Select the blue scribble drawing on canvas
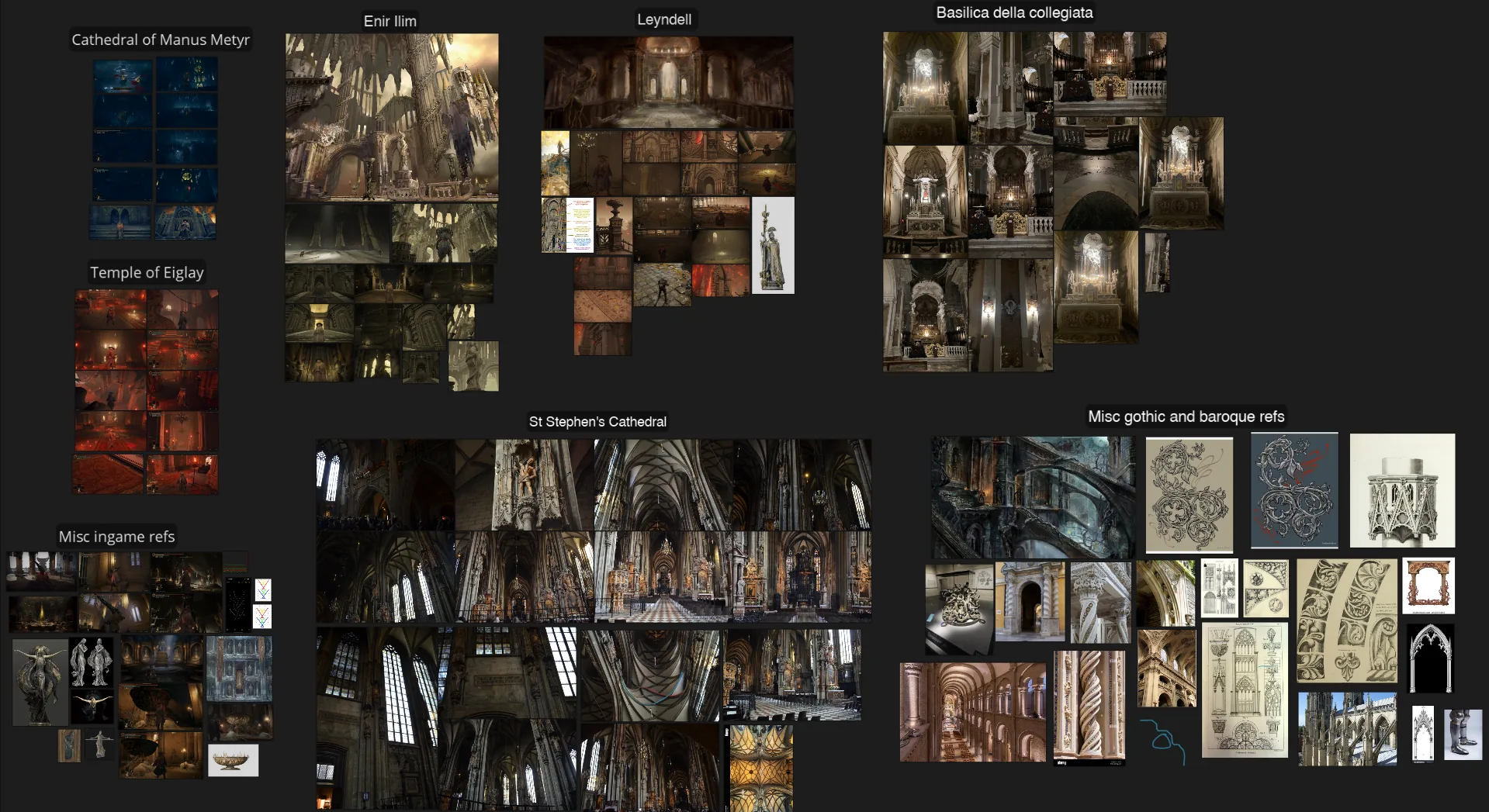 (1162, 740)
